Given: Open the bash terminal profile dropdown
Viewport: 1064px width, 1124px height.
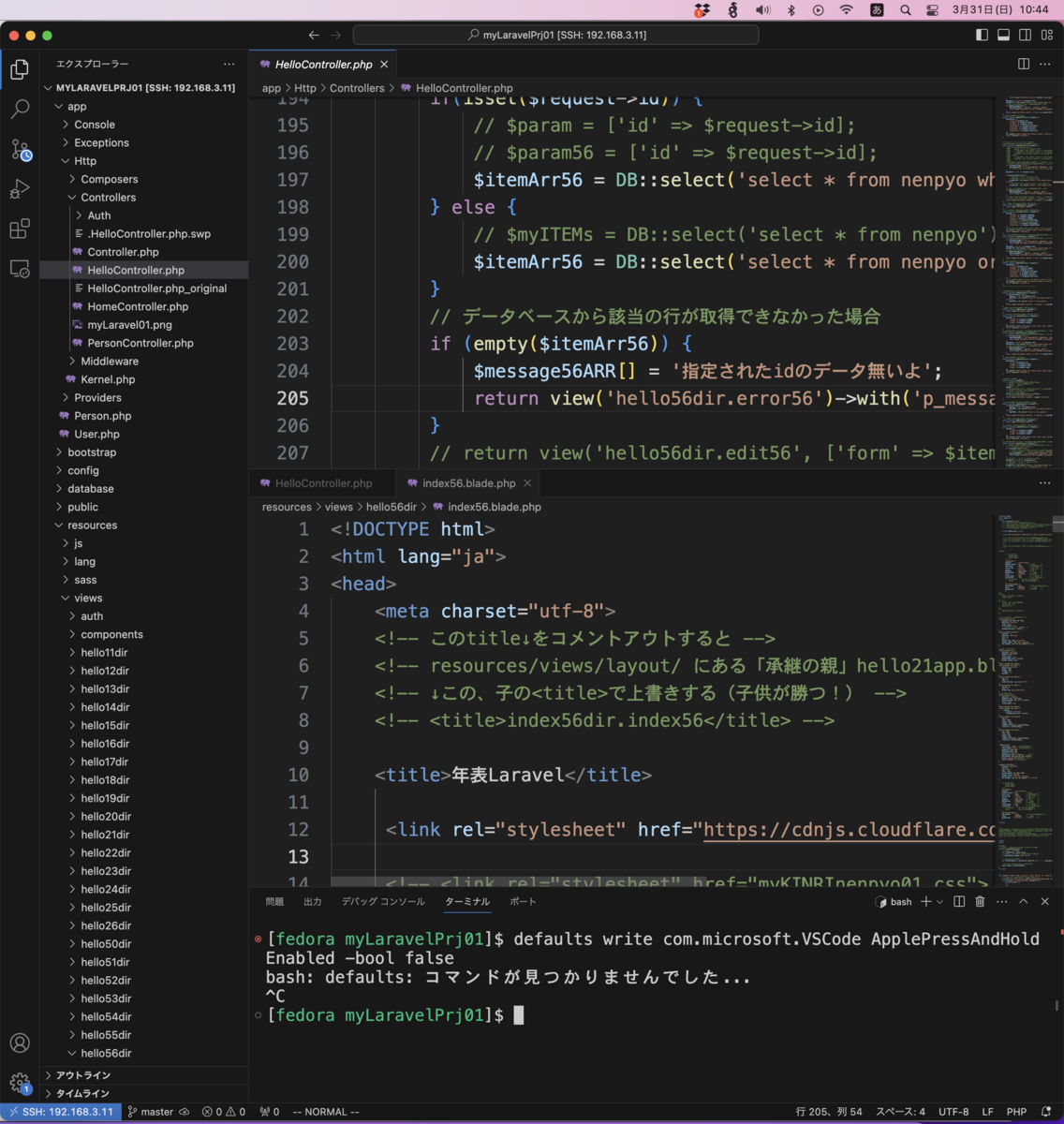Looking at the screenshot, I should click(939, 901).
